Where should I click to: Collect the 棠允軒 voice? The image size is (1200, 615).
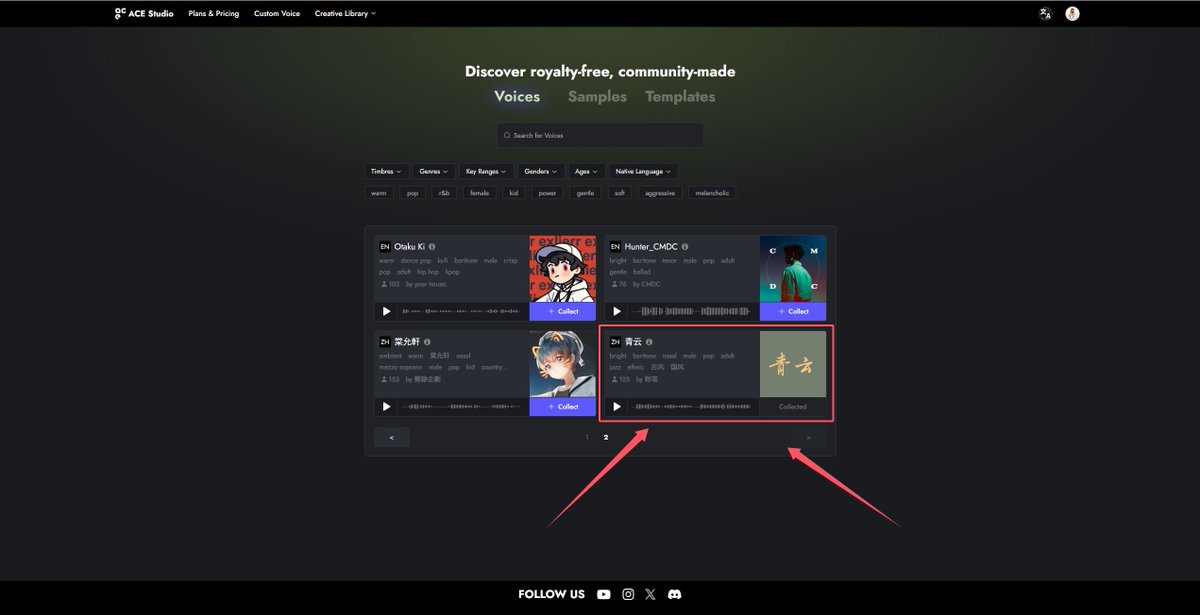pos(563,407)
